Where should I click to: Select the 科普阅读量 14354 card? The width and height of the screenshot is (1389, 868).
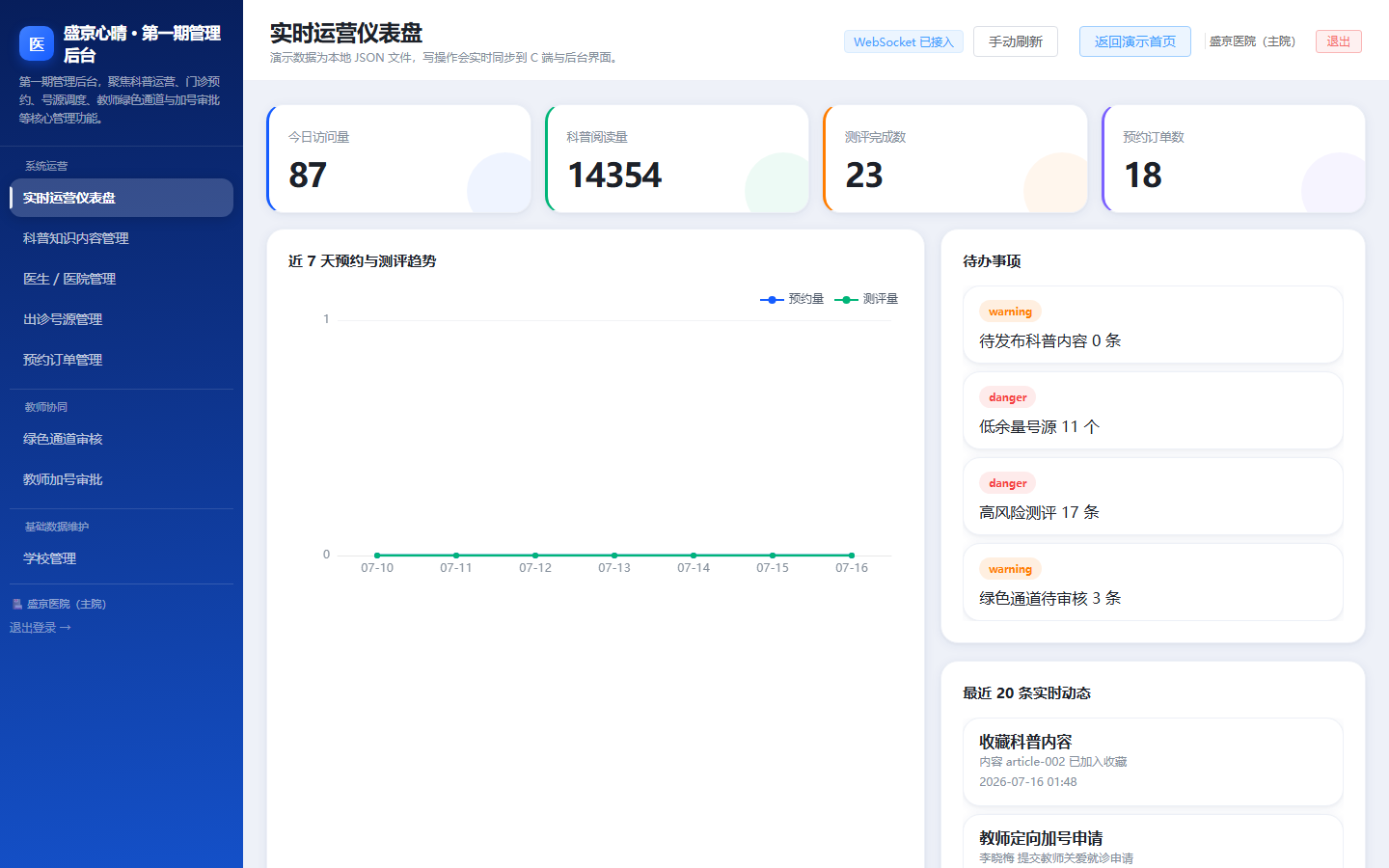click(x=677, y=159)
